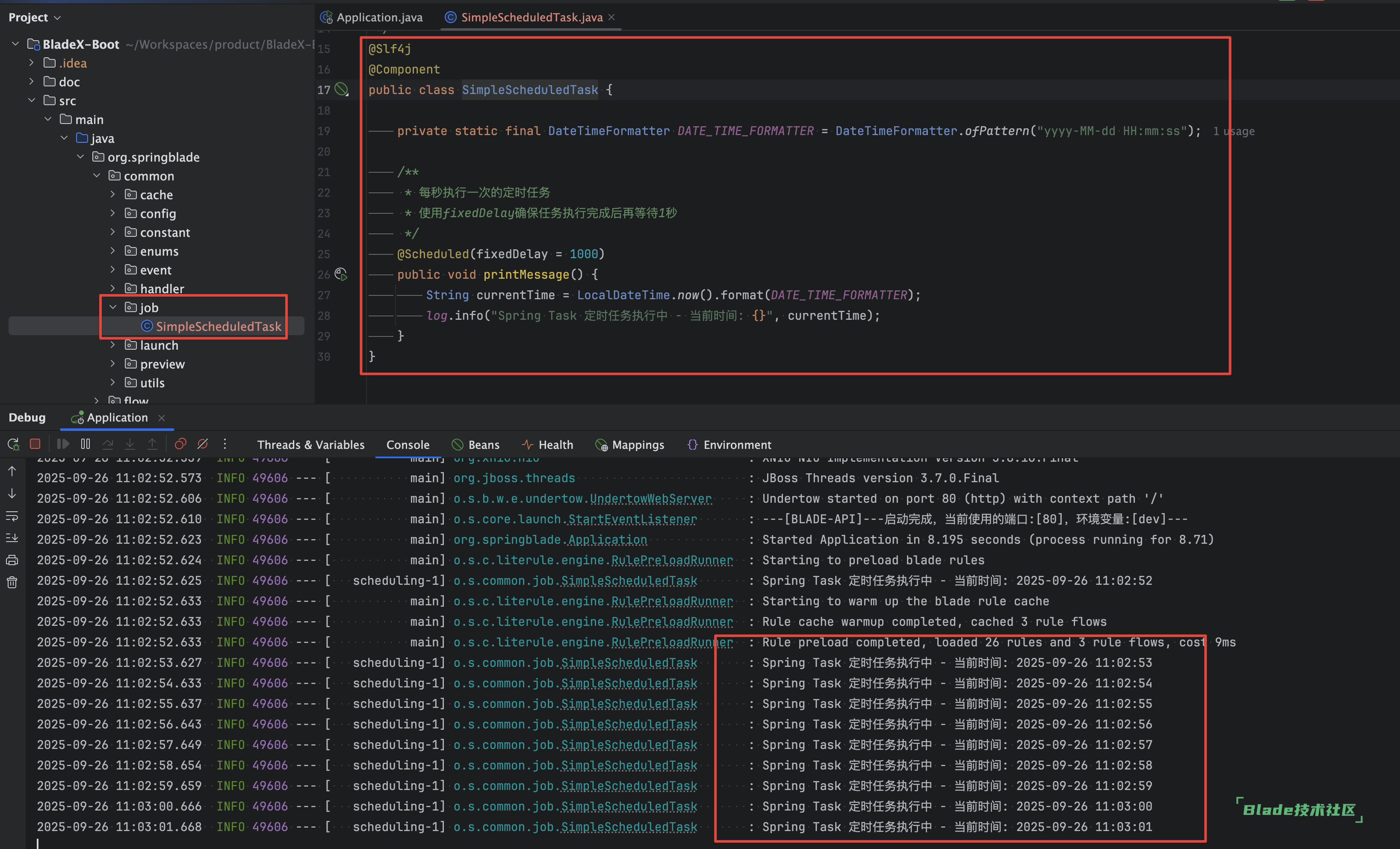The image size is (1400, 849).
Task: Open the Console tab
Action: [x=408, y=445]
